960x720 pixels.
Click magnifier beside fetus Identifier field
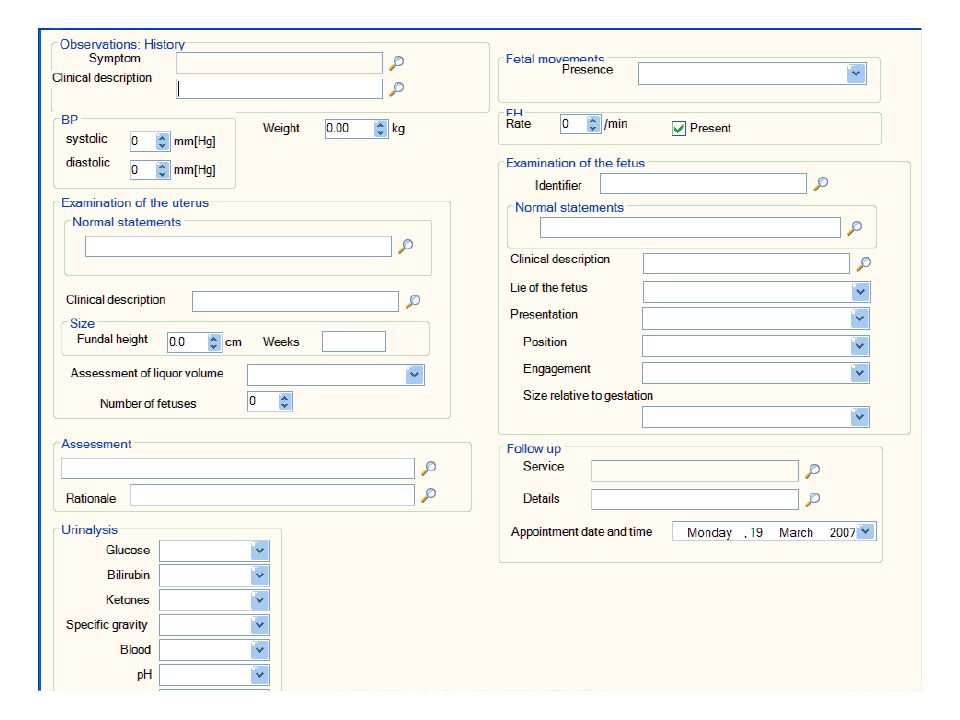tap(820, 184)
